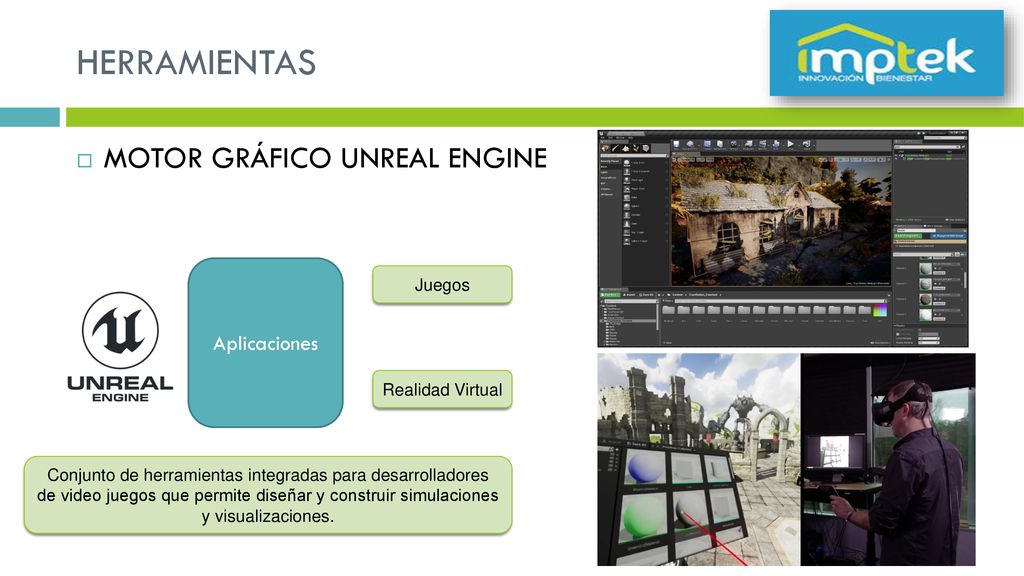The width and height of the screenshot is (1024, 576).
Task: Click the Blueprints toolbar icon
Action: click(748, 144)
